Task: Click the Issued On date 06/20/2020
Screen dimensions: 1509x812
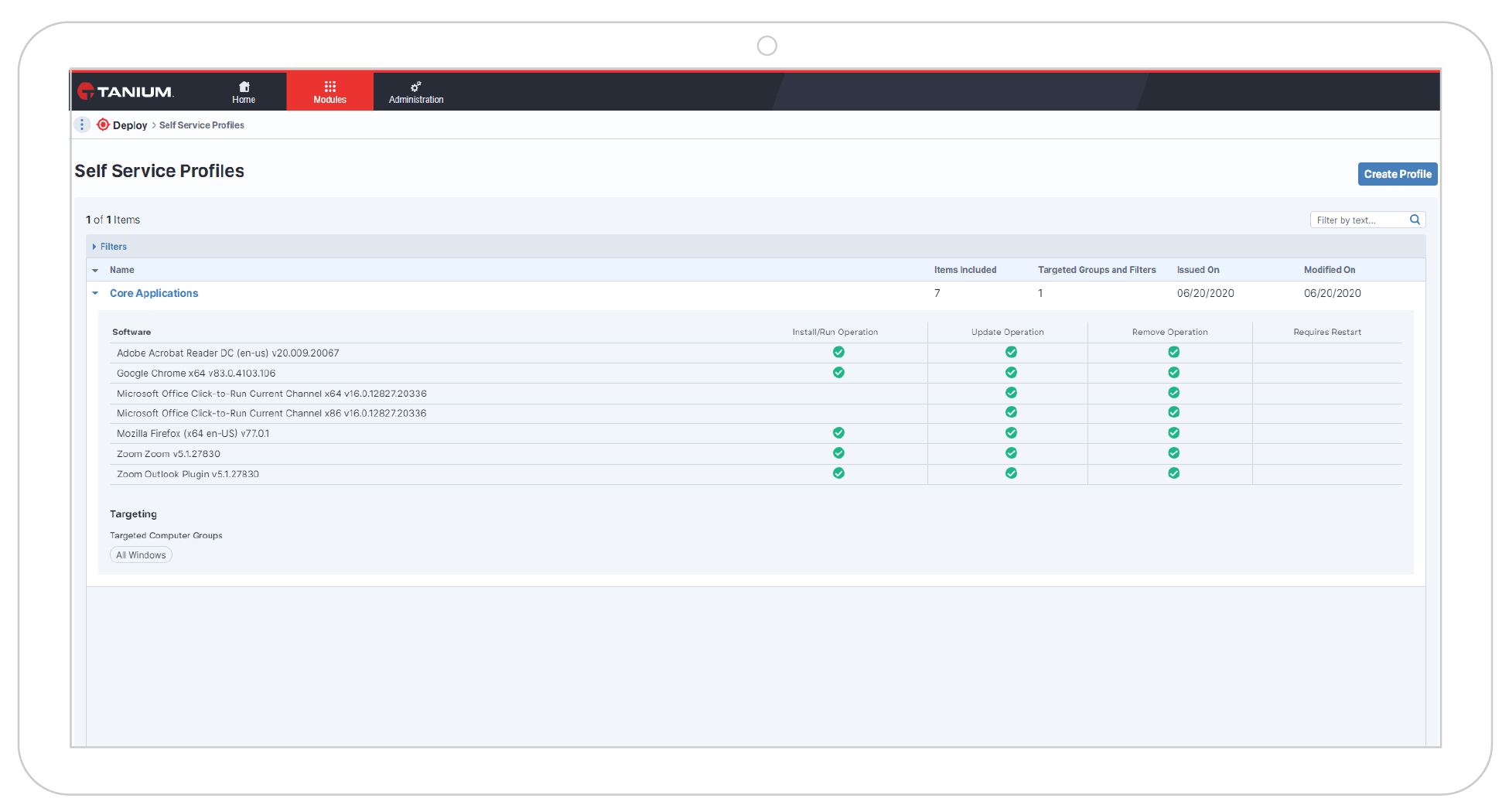Action: [x=1205, y=293]
